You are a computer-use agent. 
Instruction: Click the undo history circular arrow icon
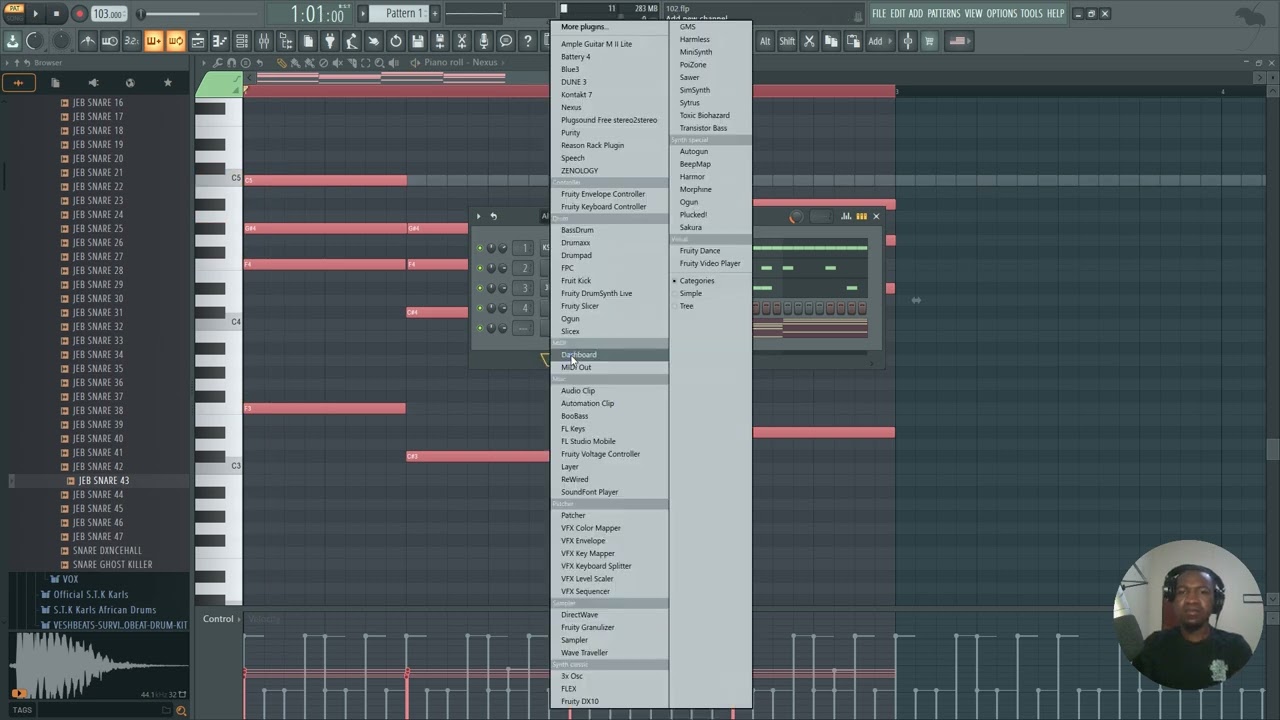(x=396, y=41)
